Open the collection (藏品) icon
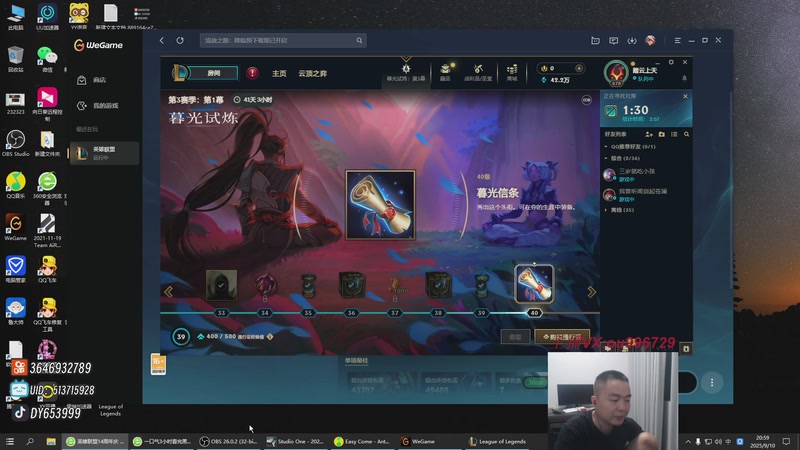Screen dimensions: 800x450 tap(445, 69)
